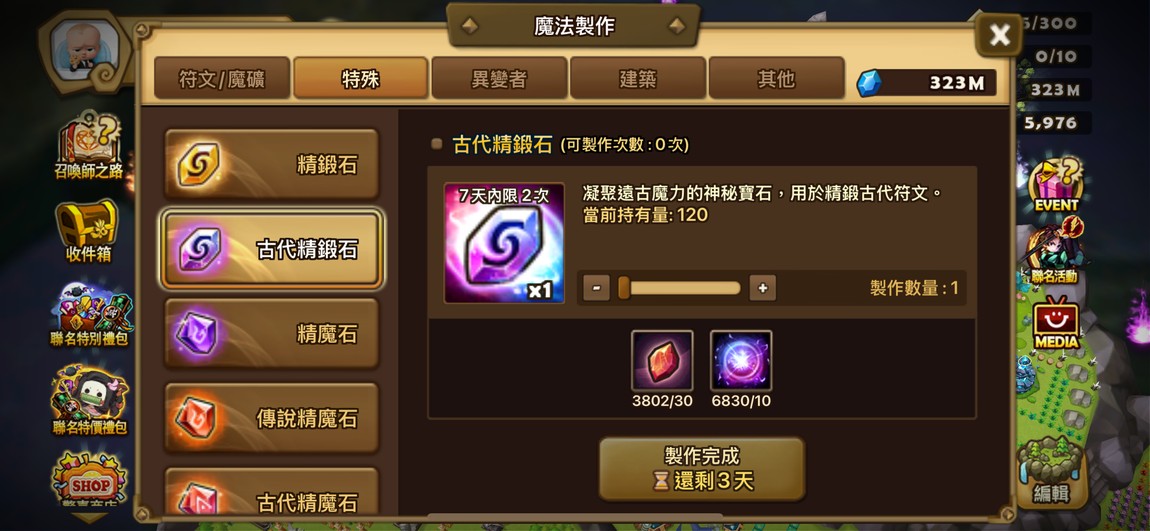Open the EVENT gift icon

(x=1056, y=186)
